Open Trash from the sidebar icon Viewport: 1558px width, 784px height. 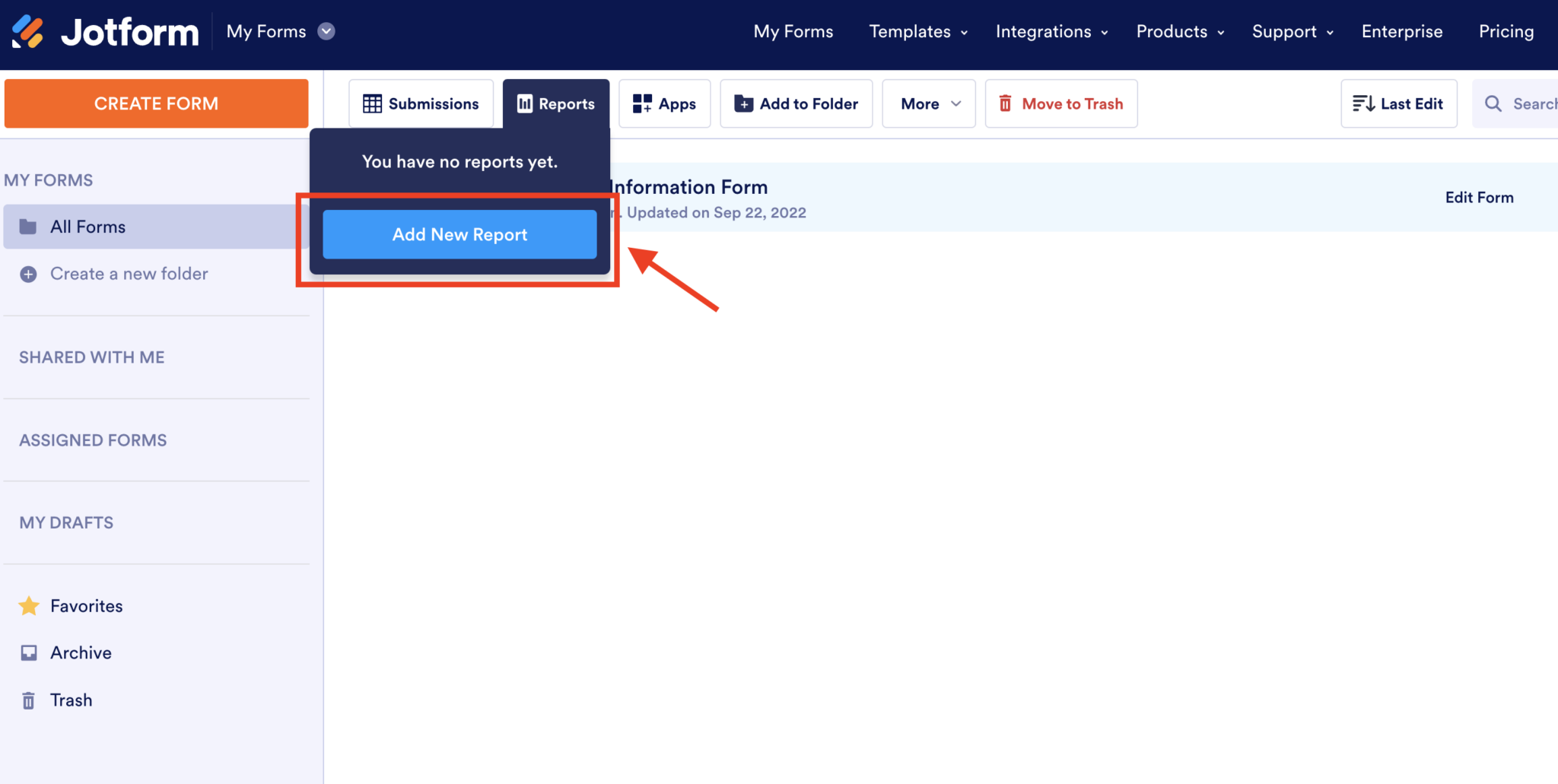(28, 700)
